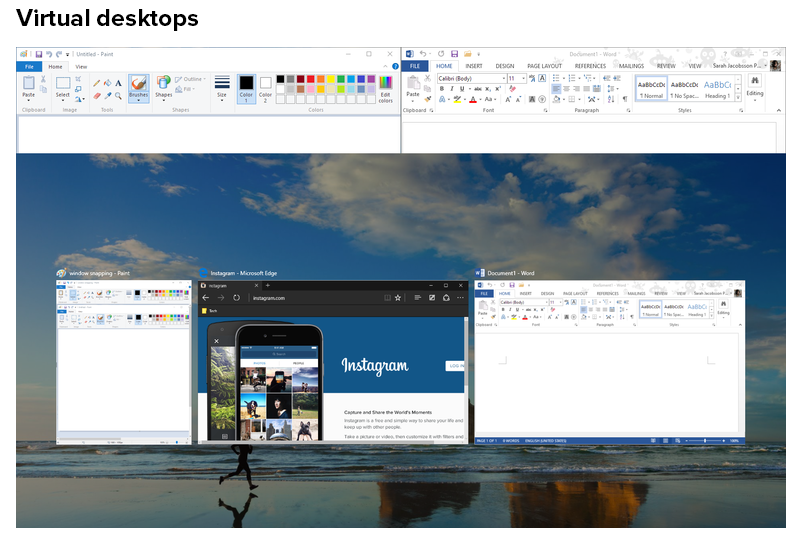The image size is (799, 534).
Task: Open Paint Help question mark icon
Action: coord(395,66)
